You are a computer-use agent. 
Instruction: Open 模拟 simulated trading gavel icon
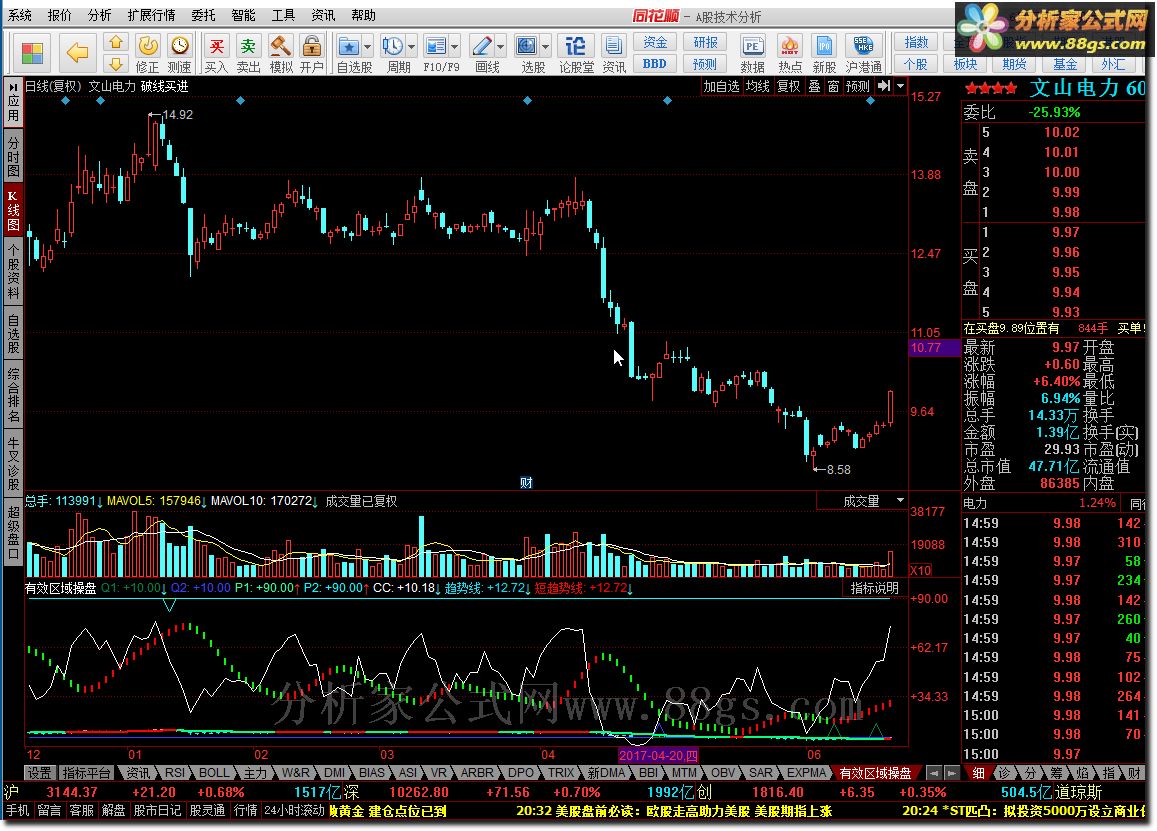point(280,46)
